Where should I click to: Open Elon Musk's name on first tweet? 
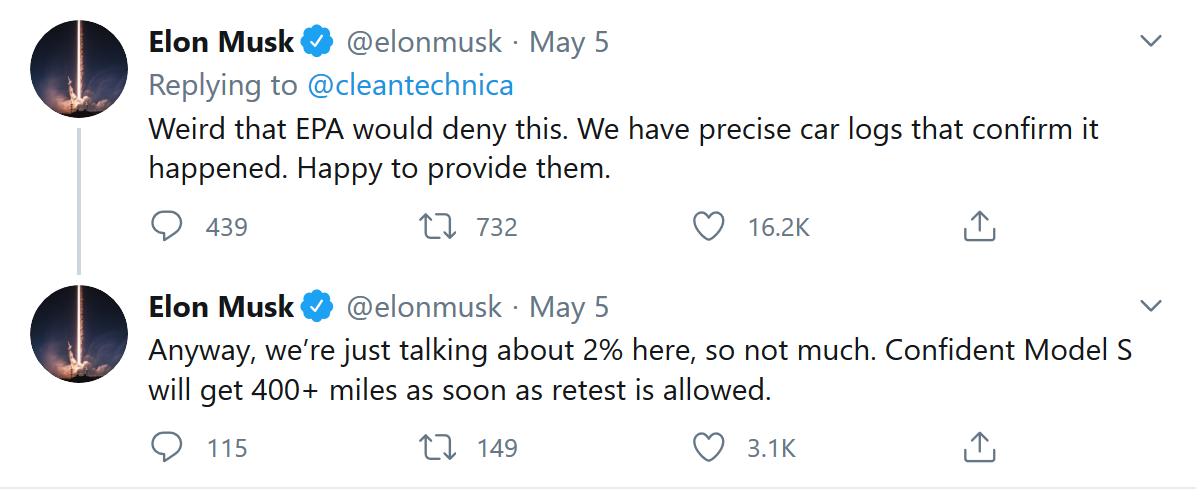click(x=221, y=42)
